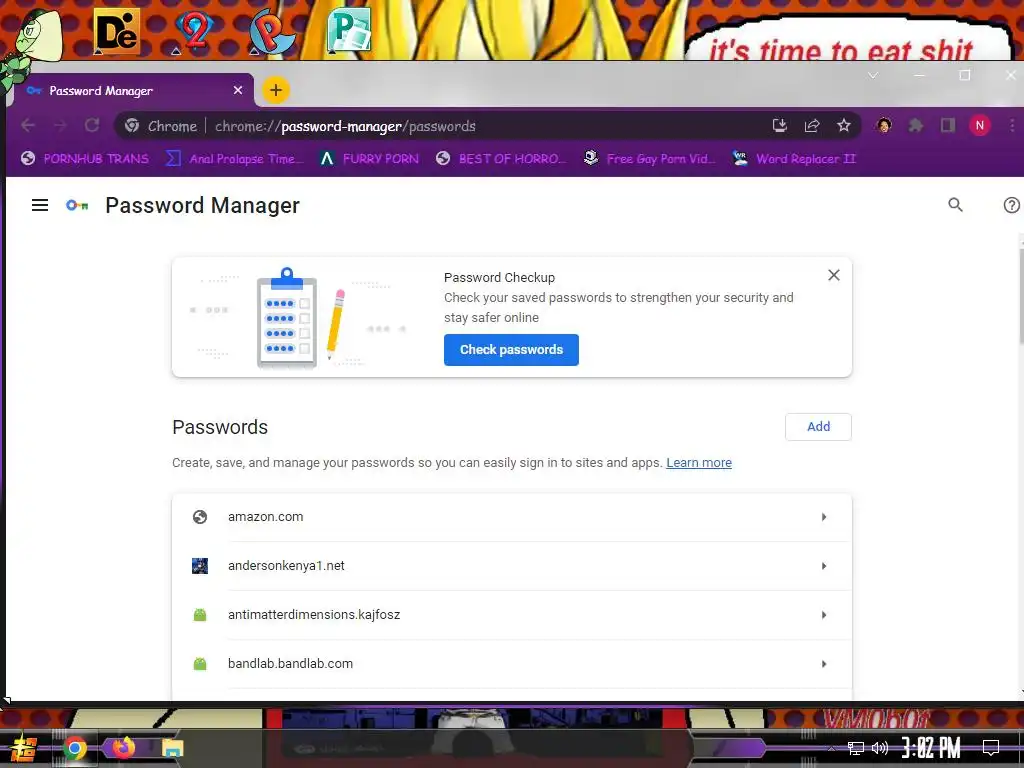Open File Explorer from the taskbar

pos(173,748)
